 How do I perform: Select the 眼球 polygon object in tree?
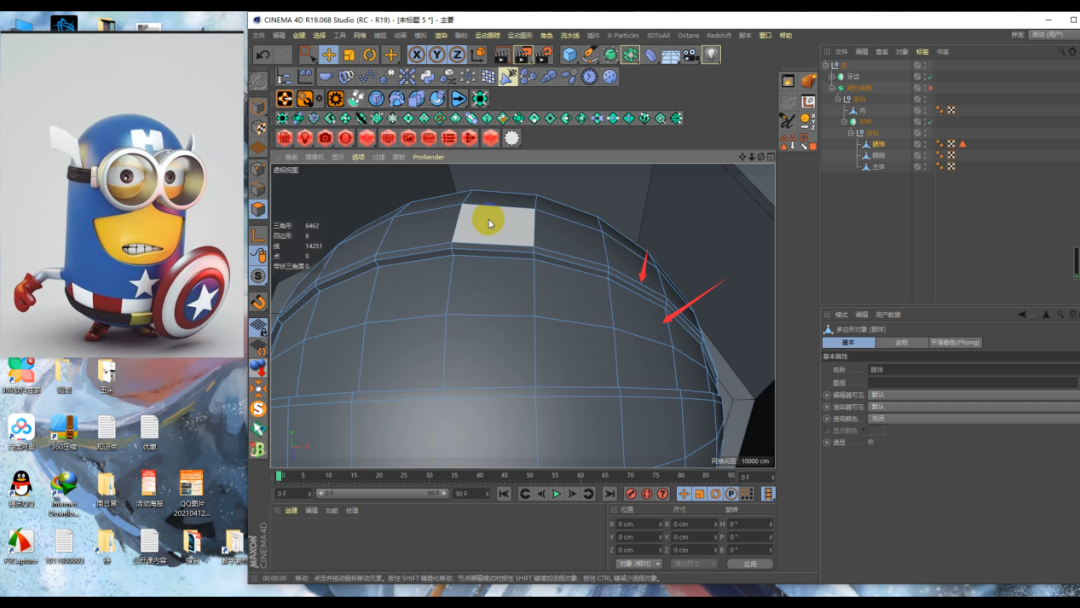(x=878, y=144)
